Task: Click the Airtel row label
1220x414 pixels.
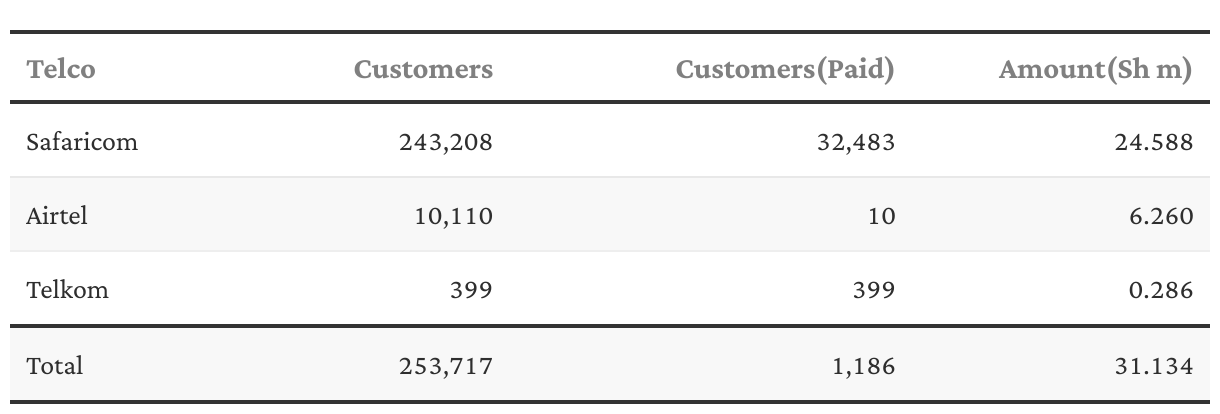Action: tap(57, 215)
